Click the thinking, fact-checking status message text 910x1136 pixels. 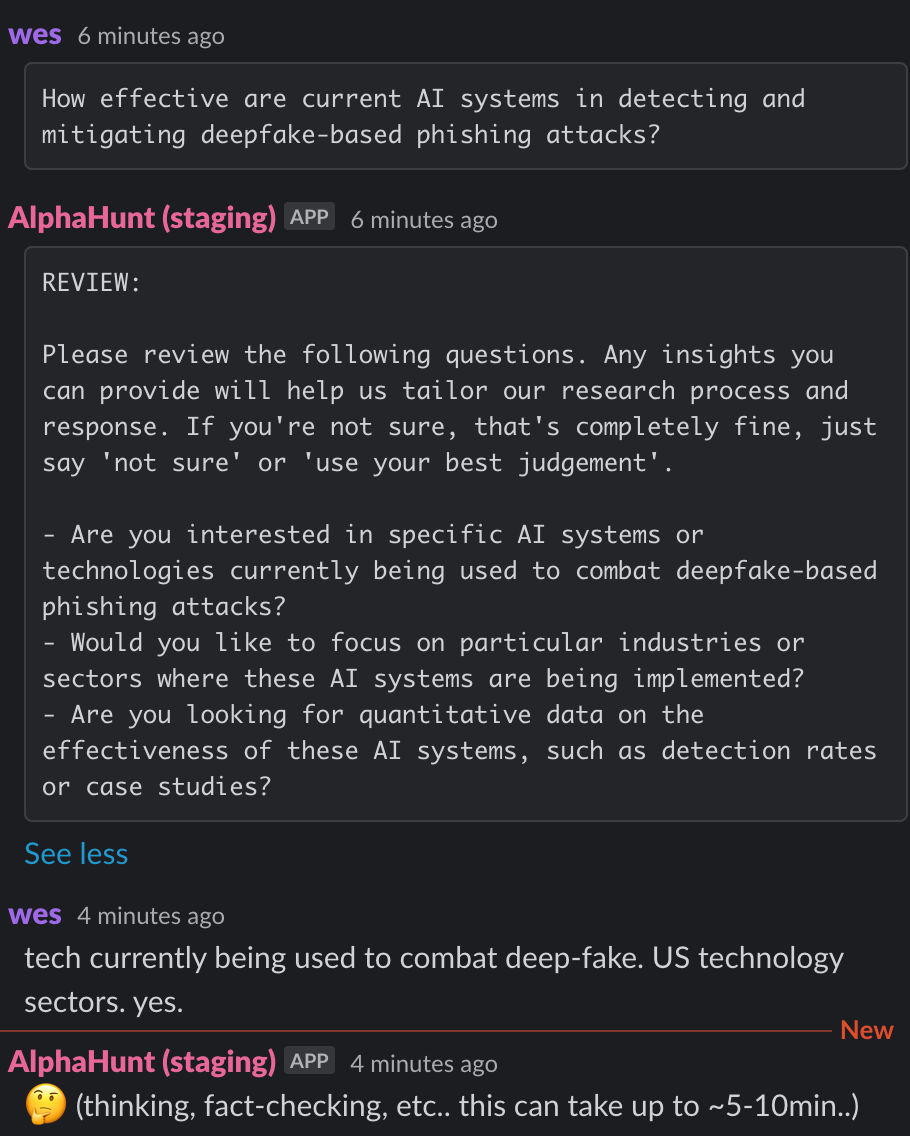[467, 1106]
